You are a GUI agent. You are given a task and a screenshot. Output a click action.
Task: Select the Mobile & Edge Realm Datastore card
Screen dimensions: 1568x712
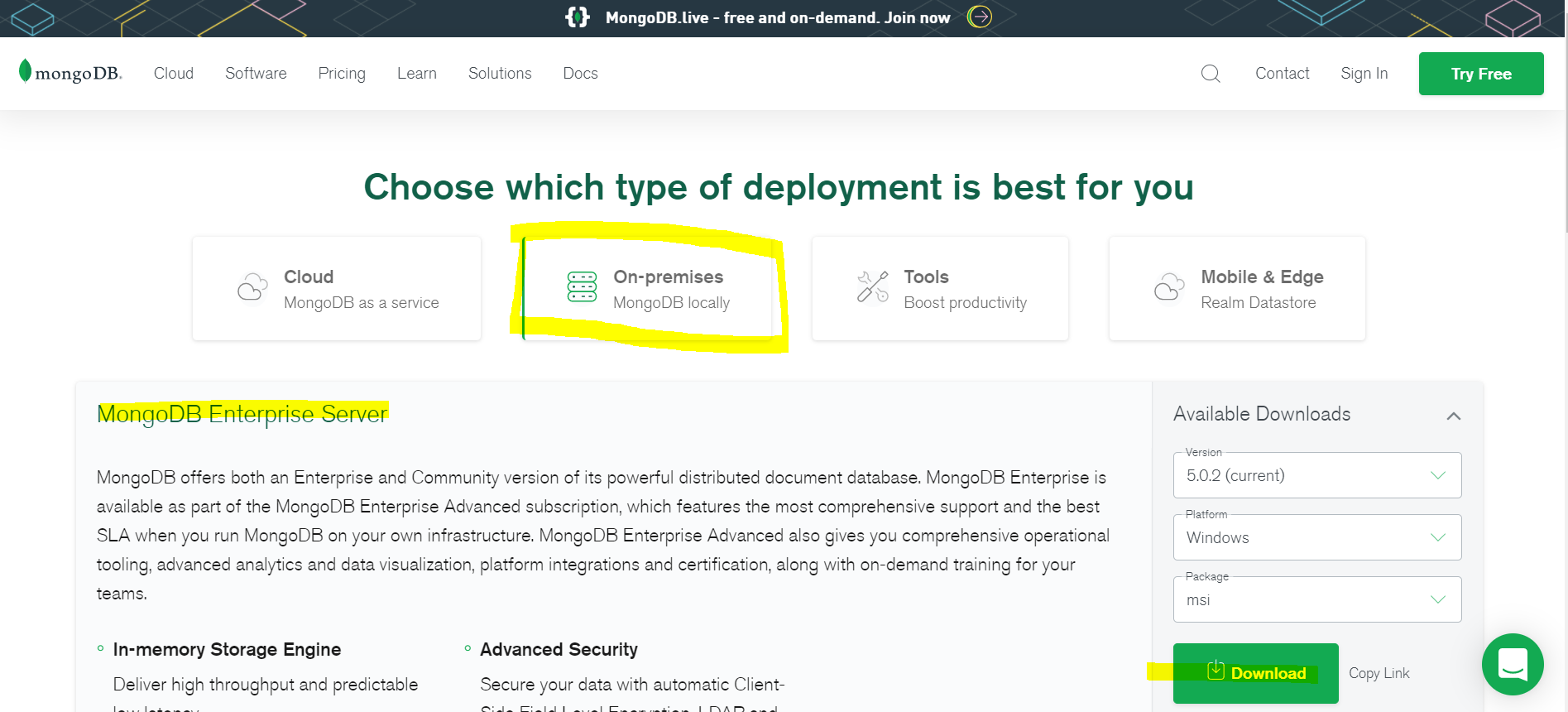[1237, 289]
